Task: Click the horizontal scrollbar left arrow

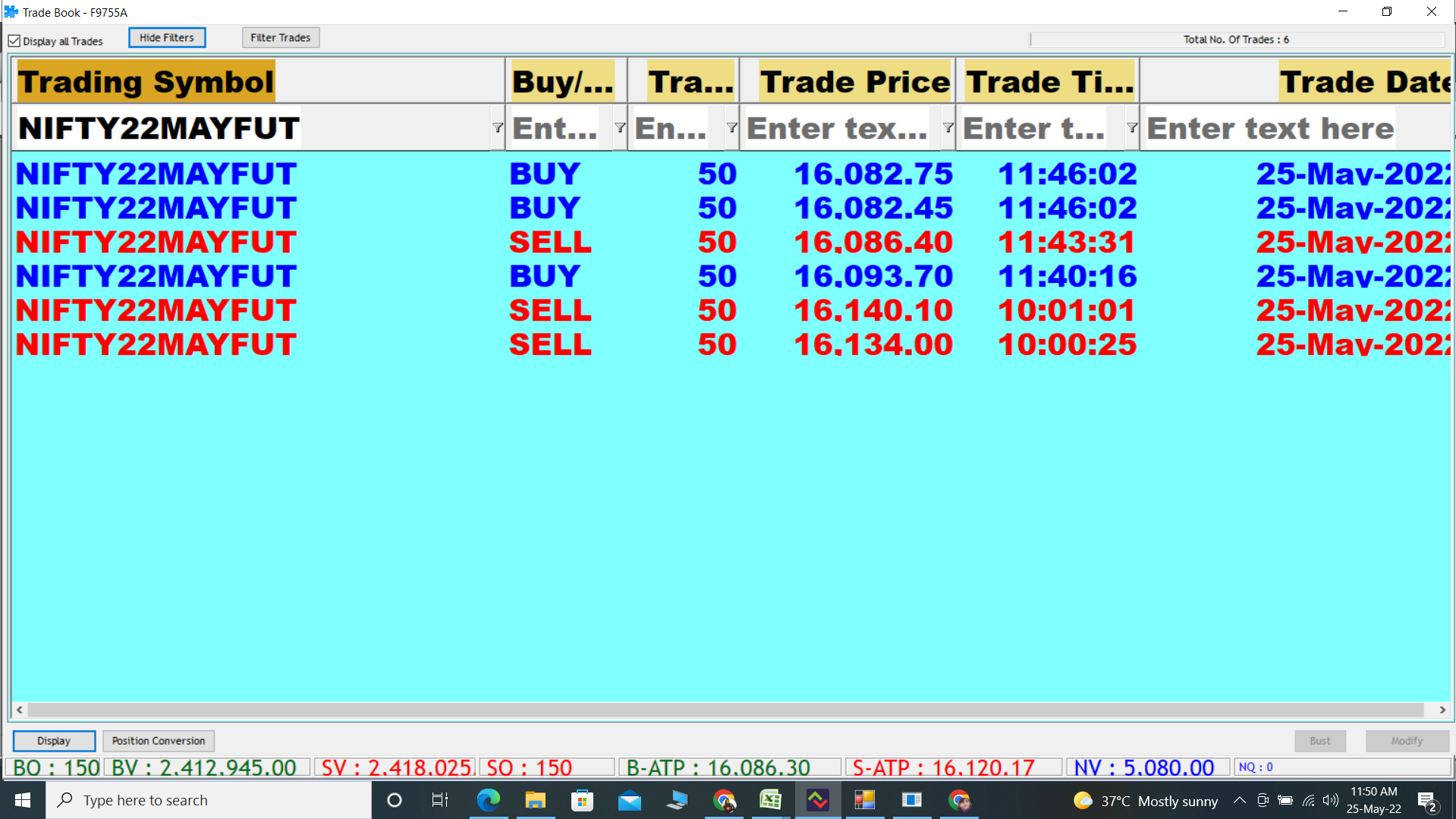Action: [x=20, y=710]
